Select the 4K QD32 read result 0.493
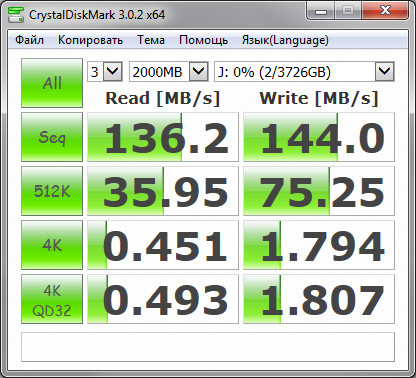The width and height of the screenshot is (416, 378). (x=163, y=299)
